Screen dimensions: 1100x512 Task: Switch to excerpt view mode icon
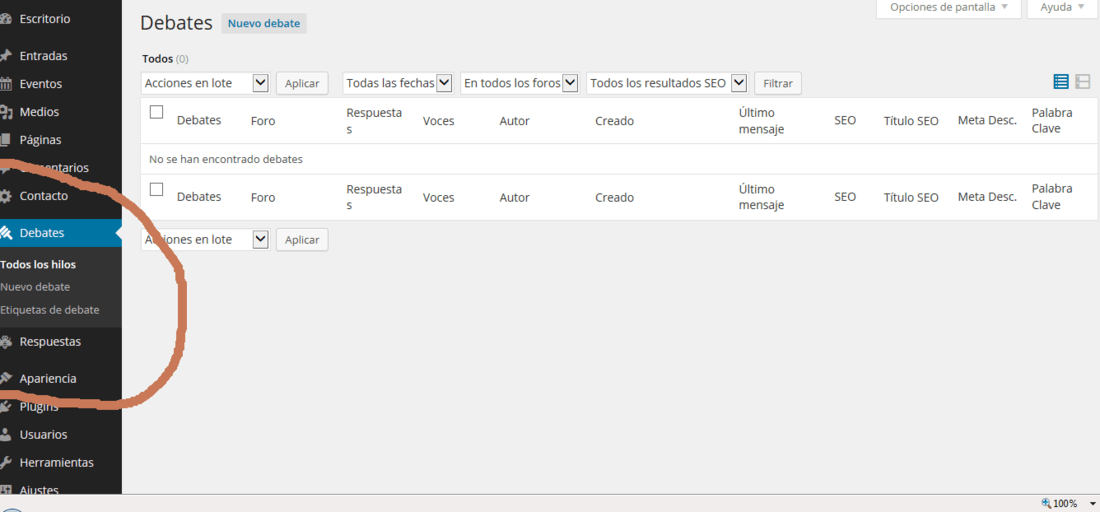tap(1082, 82)
